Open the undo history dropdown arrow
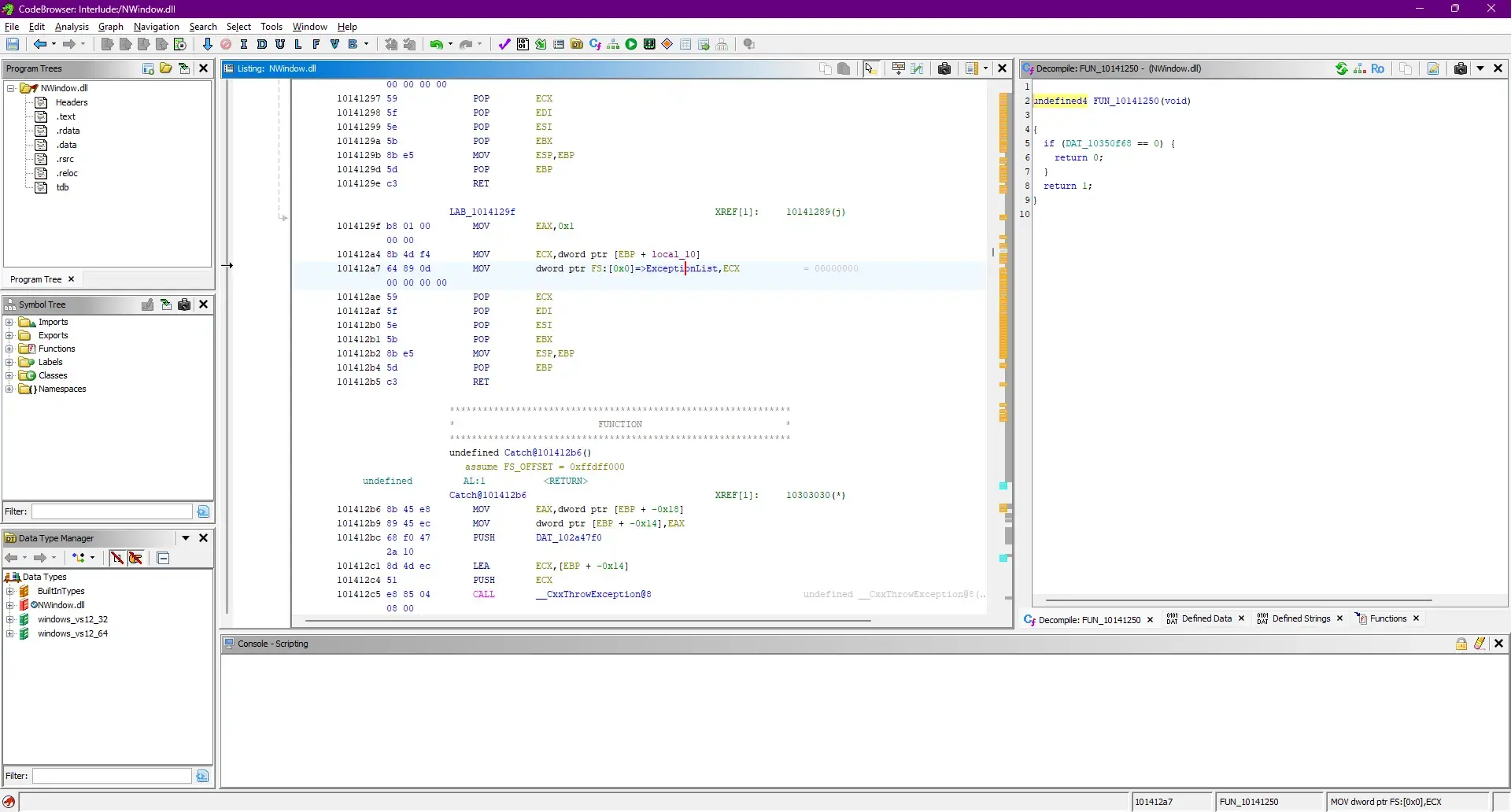This screenshot has height=812, width=1511. point(450,44)
